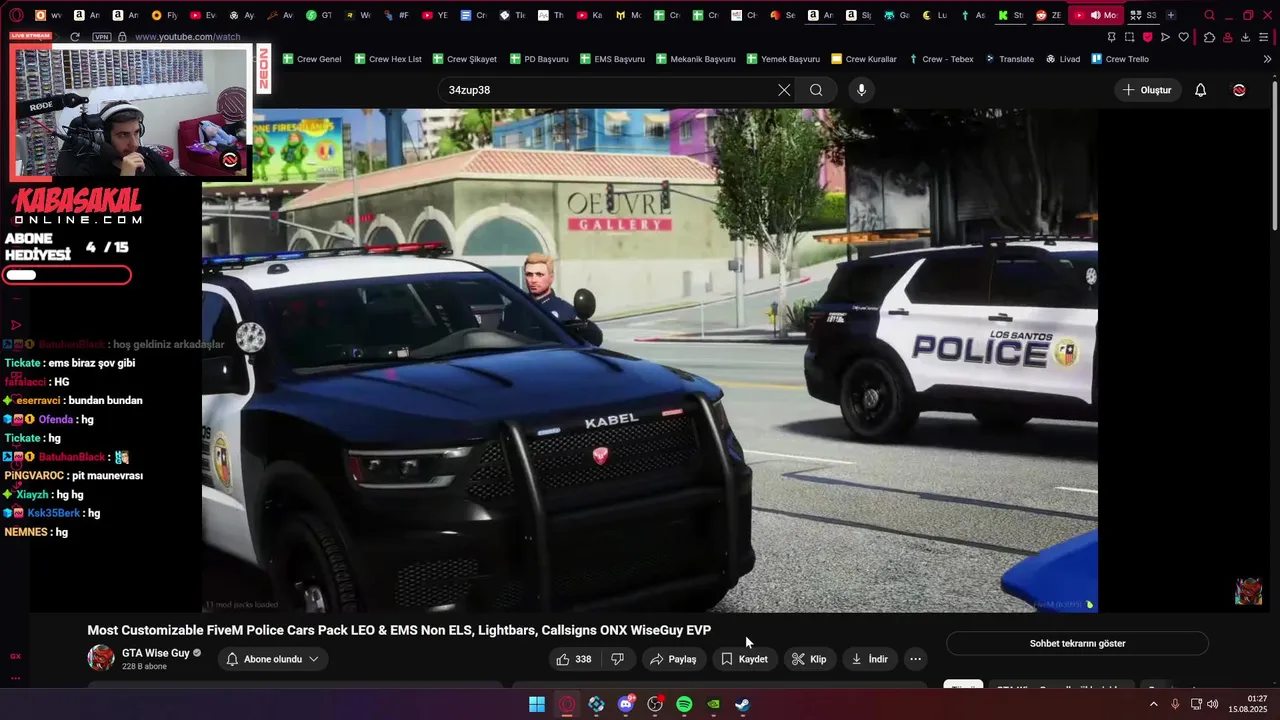The image size is (1280, 720).
Task: Open the Easy Setup sliders icon
Action: 1265,37
